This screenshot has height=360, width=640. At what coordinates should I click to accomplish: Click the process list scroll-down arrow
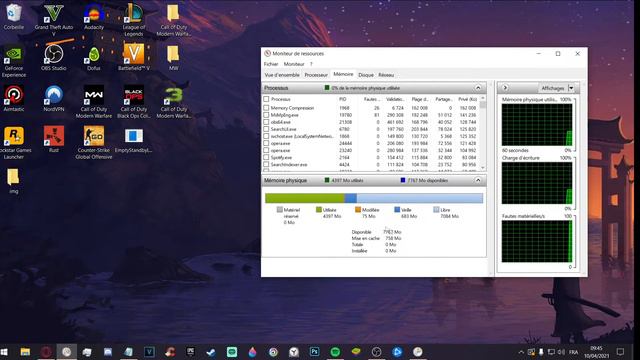pyautogui.click(x=483, y=168)
